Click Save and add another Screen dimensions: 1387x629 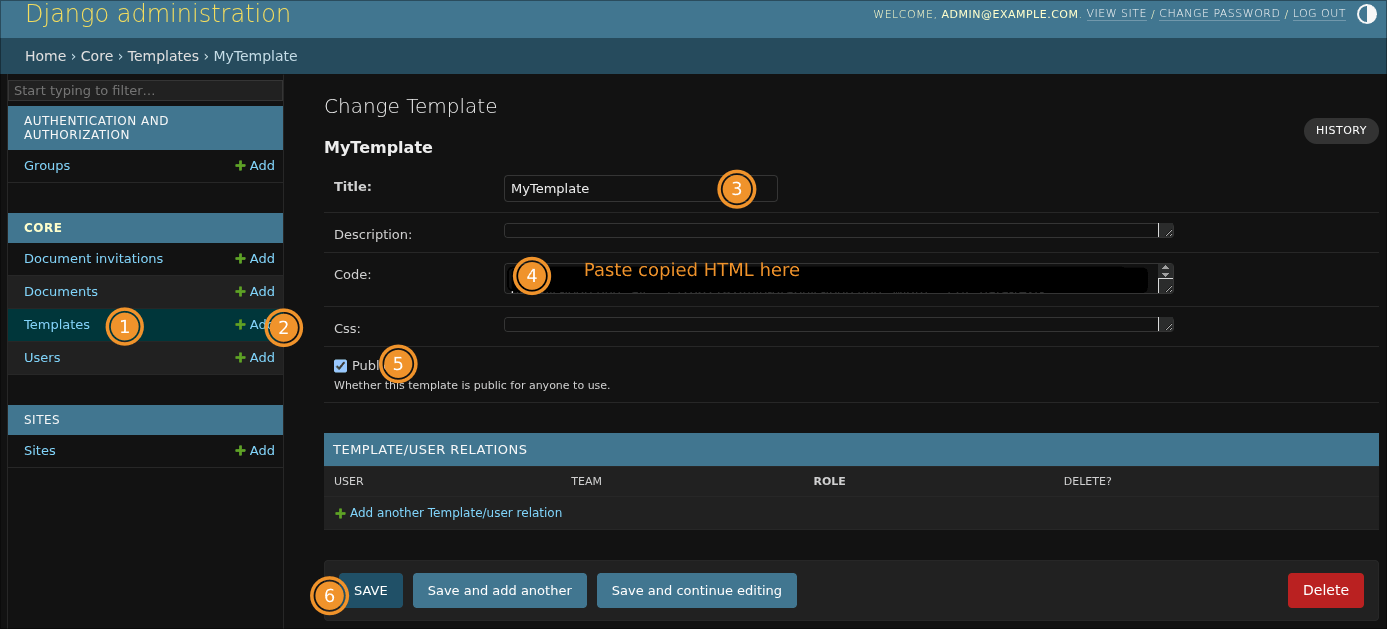tap(500, 591)
